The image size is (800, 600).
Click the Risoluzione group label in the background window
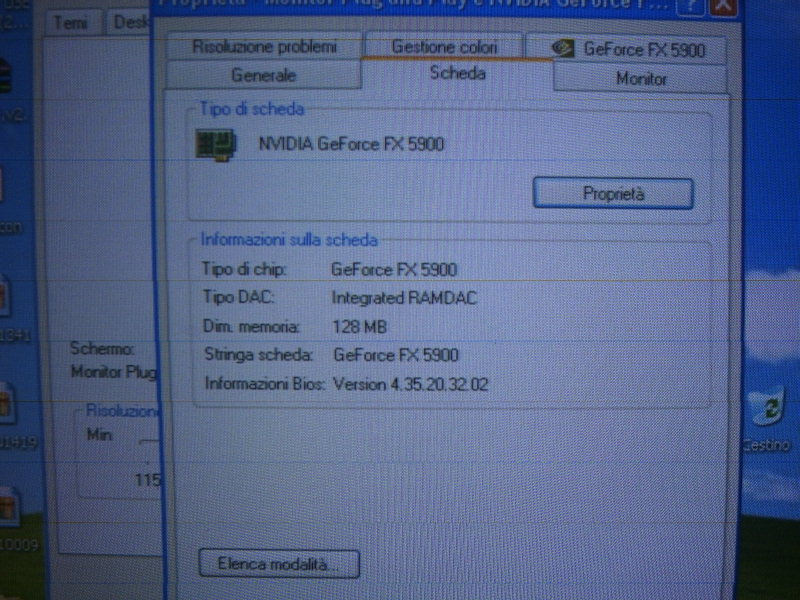[122, 411]
